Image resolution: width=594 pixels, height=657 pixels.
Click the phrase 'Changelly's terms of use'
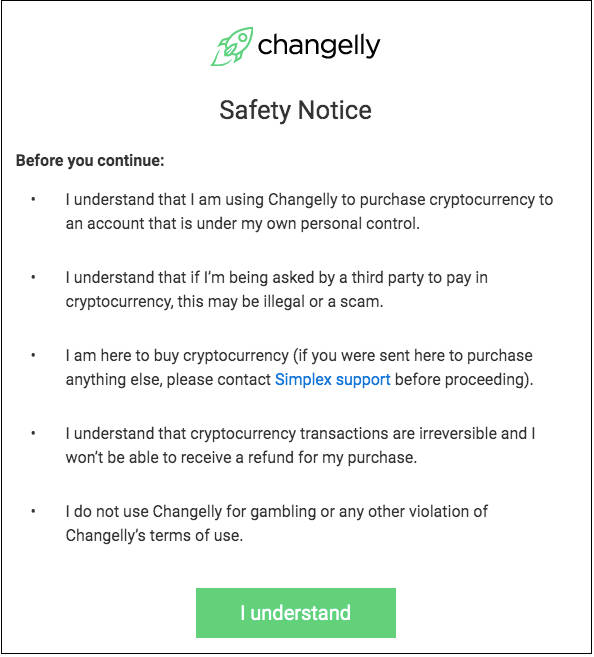coord(155,535)
